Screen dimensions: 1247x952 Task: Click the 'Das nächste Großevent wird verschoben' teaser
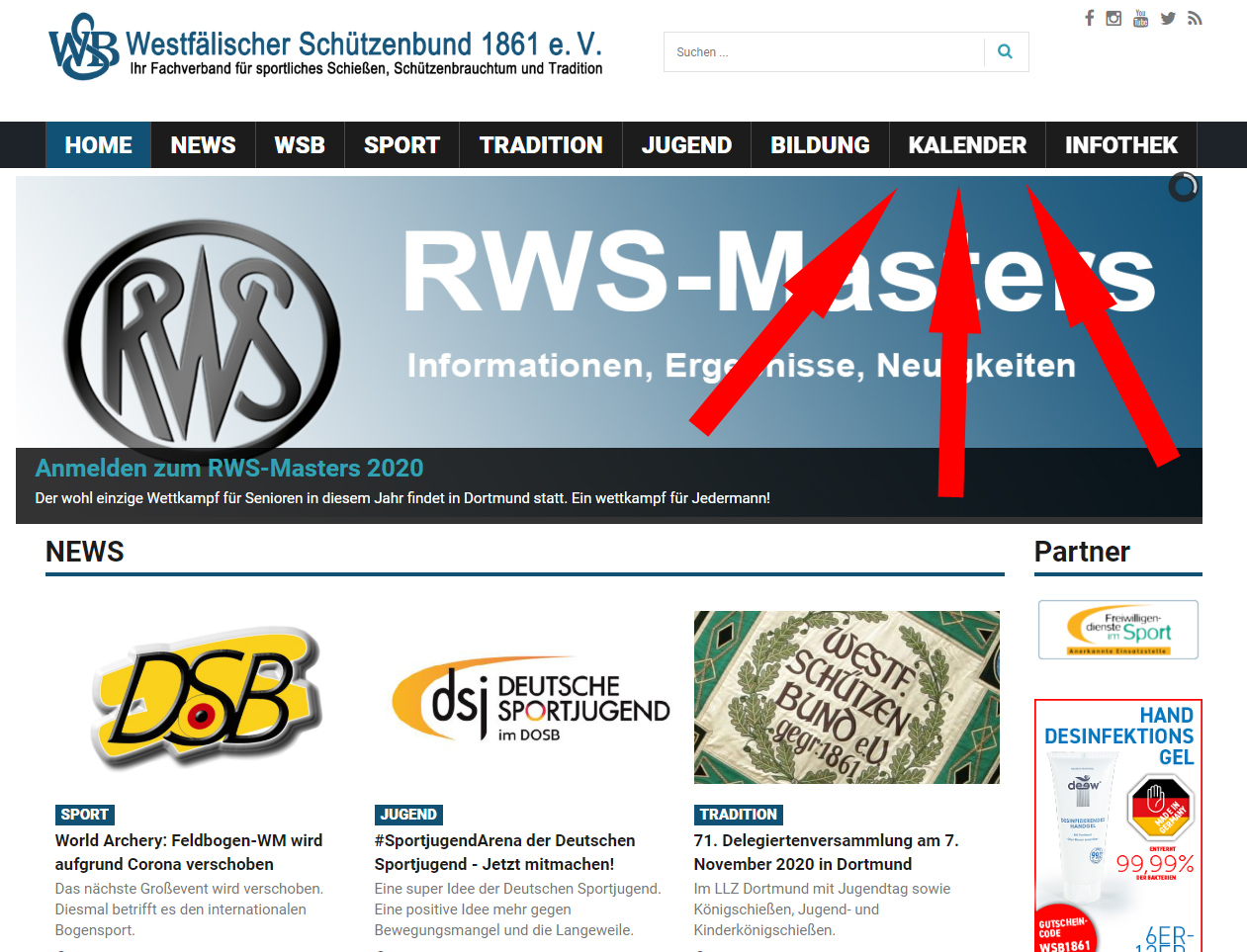(189, 909)
